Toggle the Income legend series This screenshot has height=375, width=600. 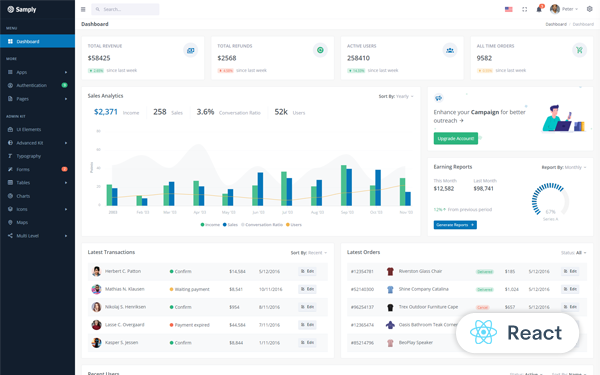[x=210, y=225]
